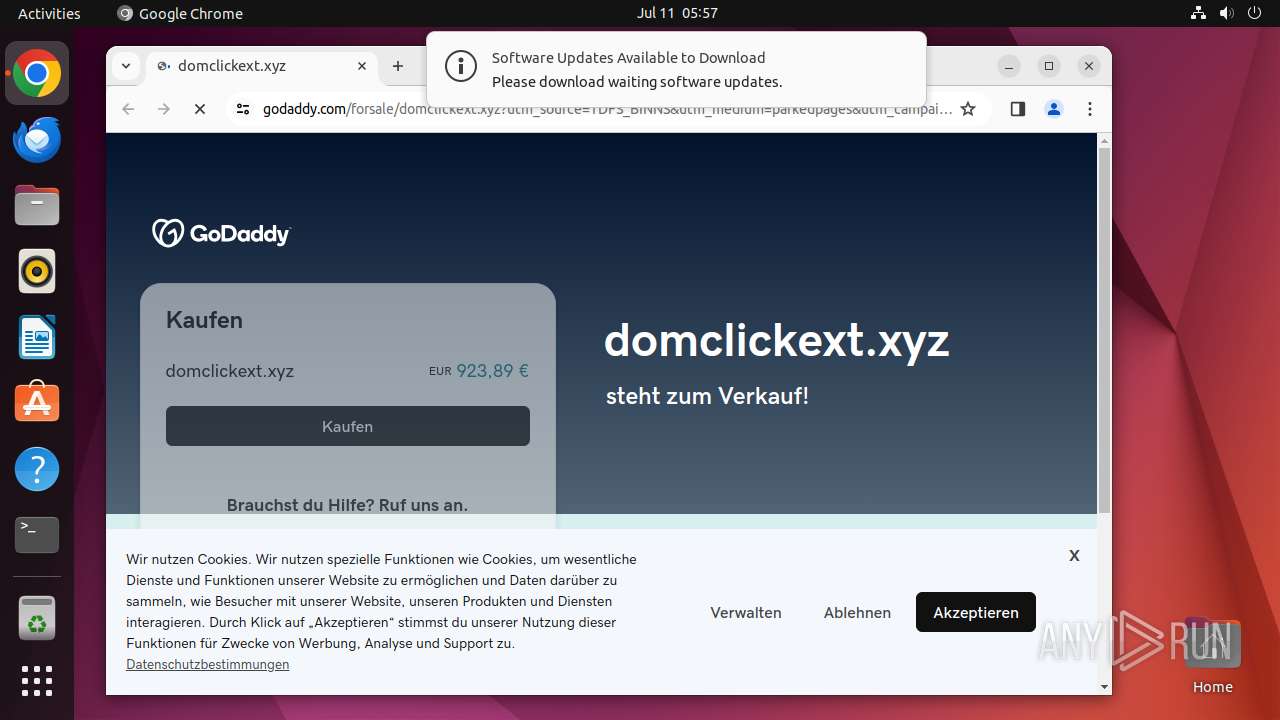Click the Kaufen purchase button
Viewport: 1280px width, 720px height.
tap(348, 426)
